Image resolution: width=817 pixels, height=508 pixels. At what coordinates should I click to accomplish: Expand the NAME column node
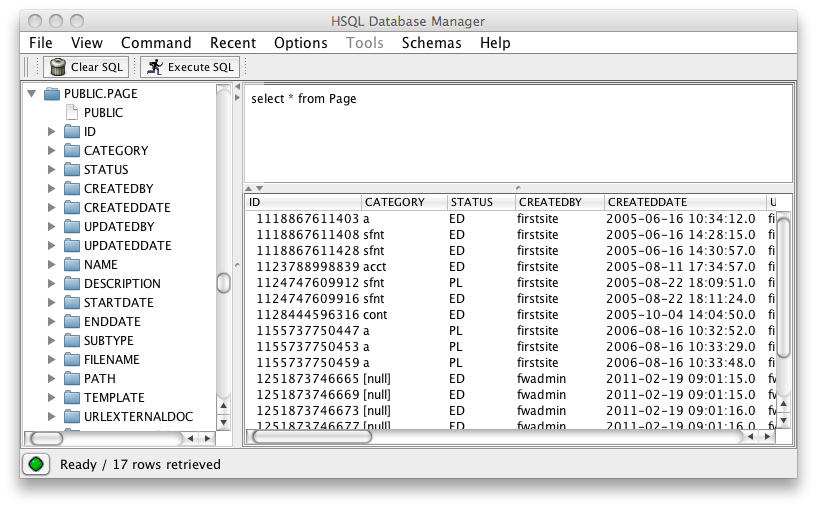(51, 265)
